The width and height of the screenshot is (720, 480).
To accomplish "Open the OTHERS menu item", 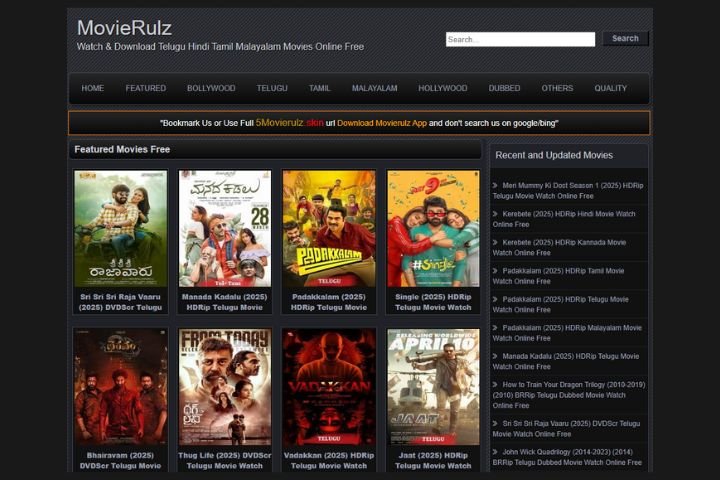I will 557,88.
